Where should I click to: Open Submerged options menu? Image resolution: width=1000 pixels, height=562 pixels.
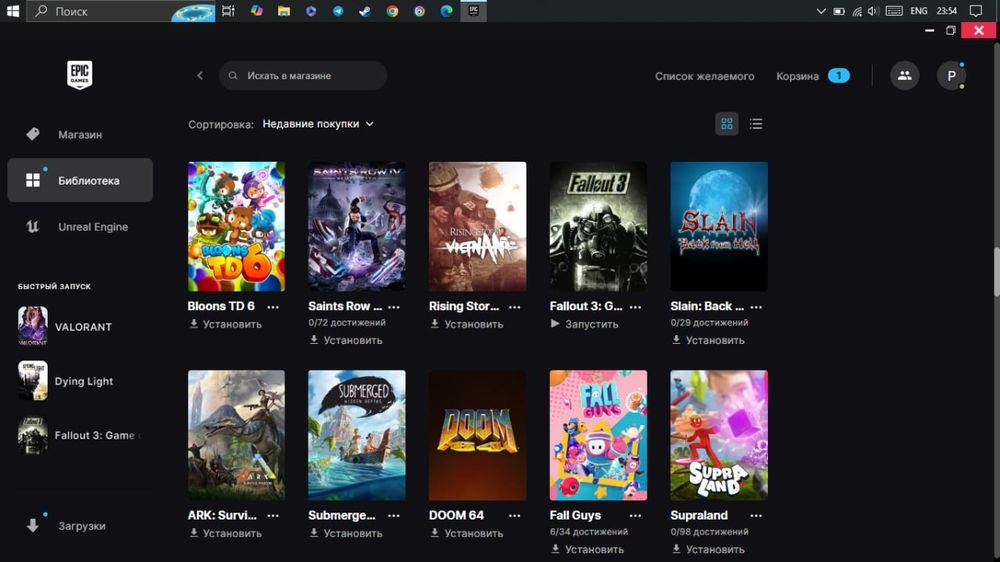(x=394, y=515)
